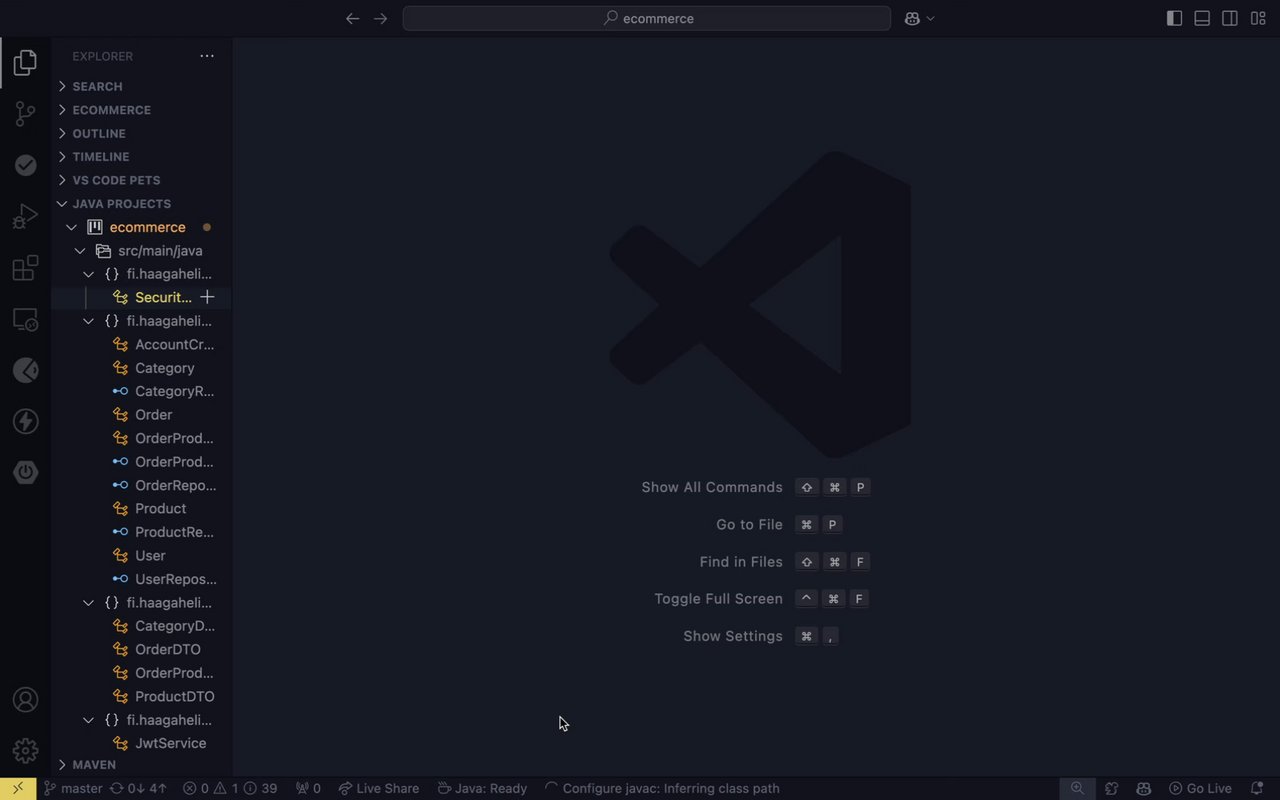Viewport: 1280px width, 800px height.
Task: Expand the OUTLINE section
Action: click(142, 133)
